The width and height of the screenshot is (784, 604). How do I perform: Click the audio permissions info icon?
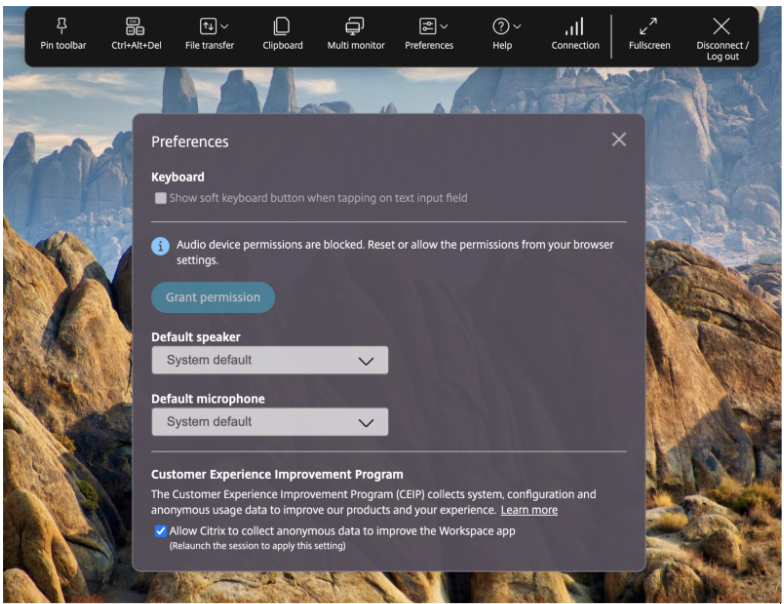tap(160, 246)
